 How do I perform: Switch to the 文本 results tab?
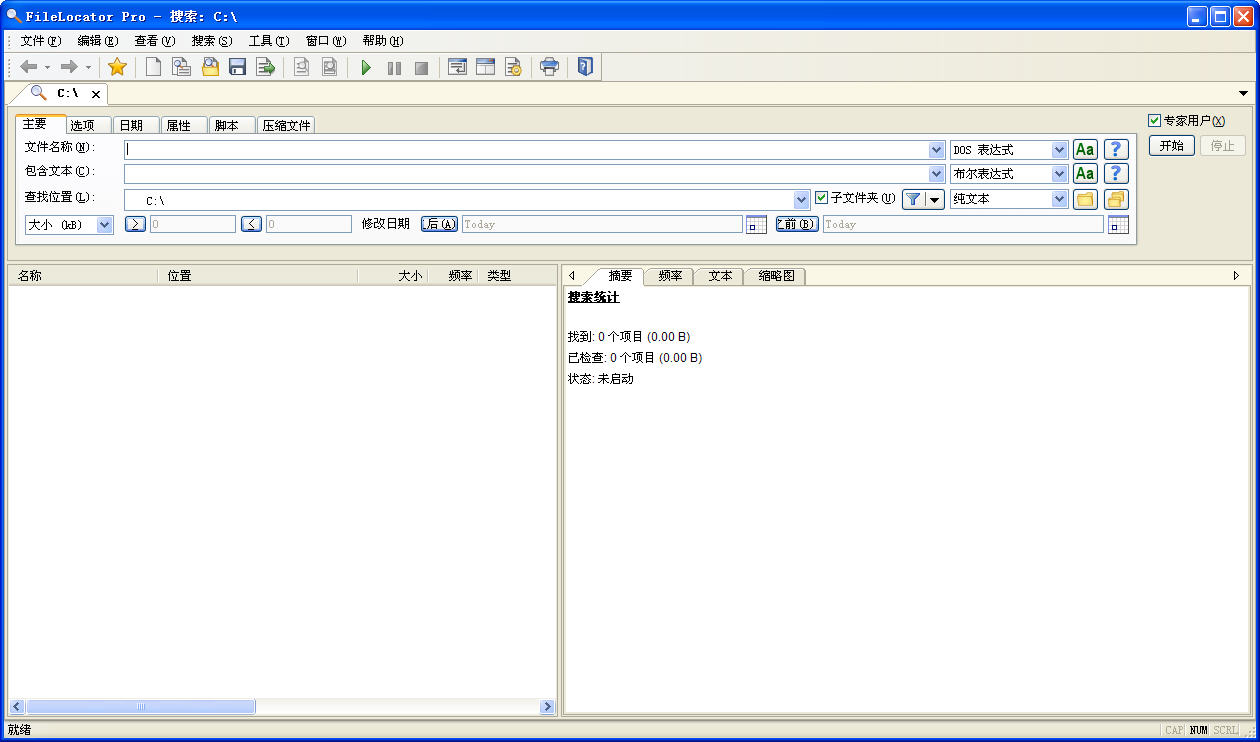[720, 276]
